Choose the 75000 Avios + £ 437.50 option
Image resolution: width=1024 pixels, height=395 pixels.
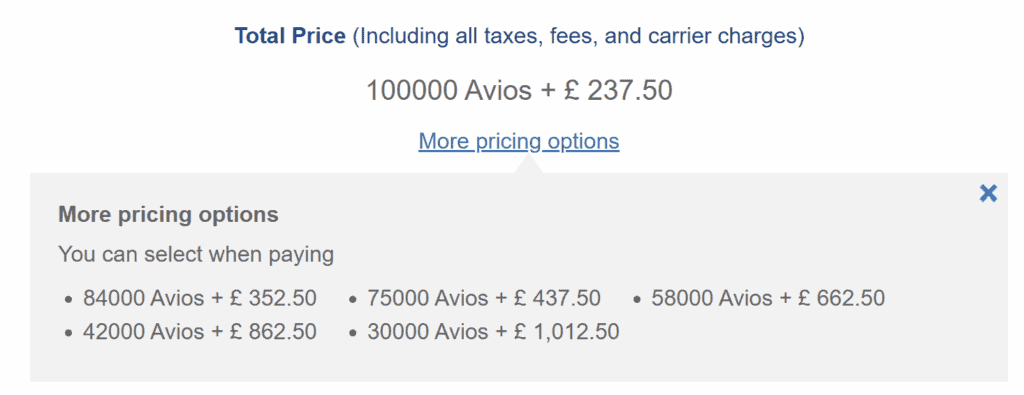click(484, 298)
